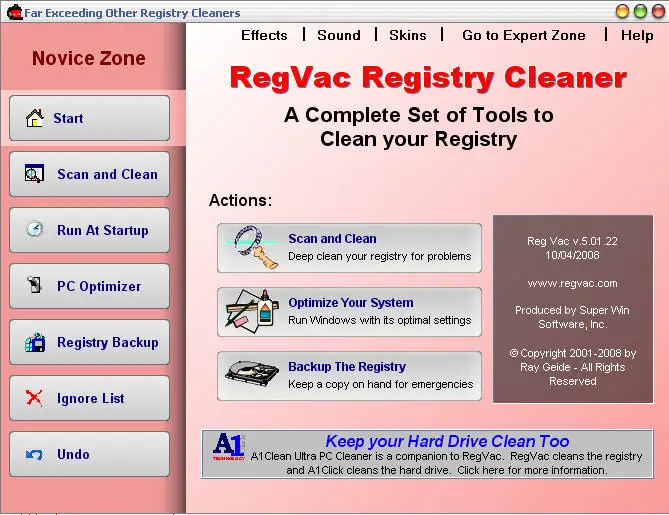This screenshot has height=515, width=669.
Task: Click the green maximize button in title bar
Action: click(640, 11)
